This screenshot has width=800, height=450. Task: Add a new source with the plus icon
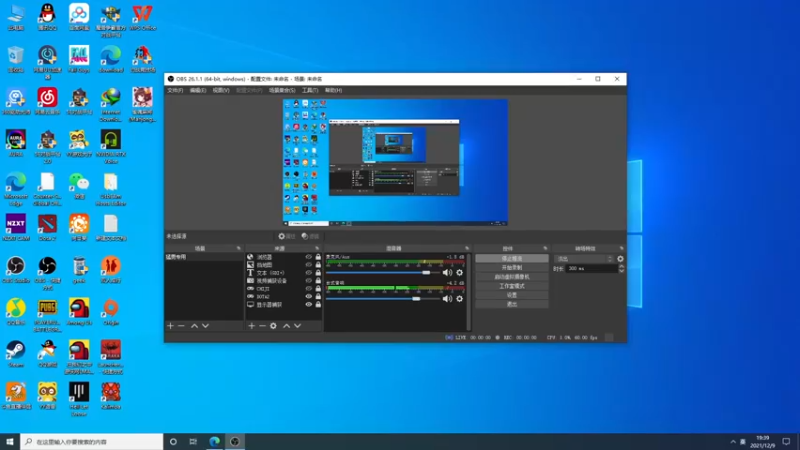(252, 326)
